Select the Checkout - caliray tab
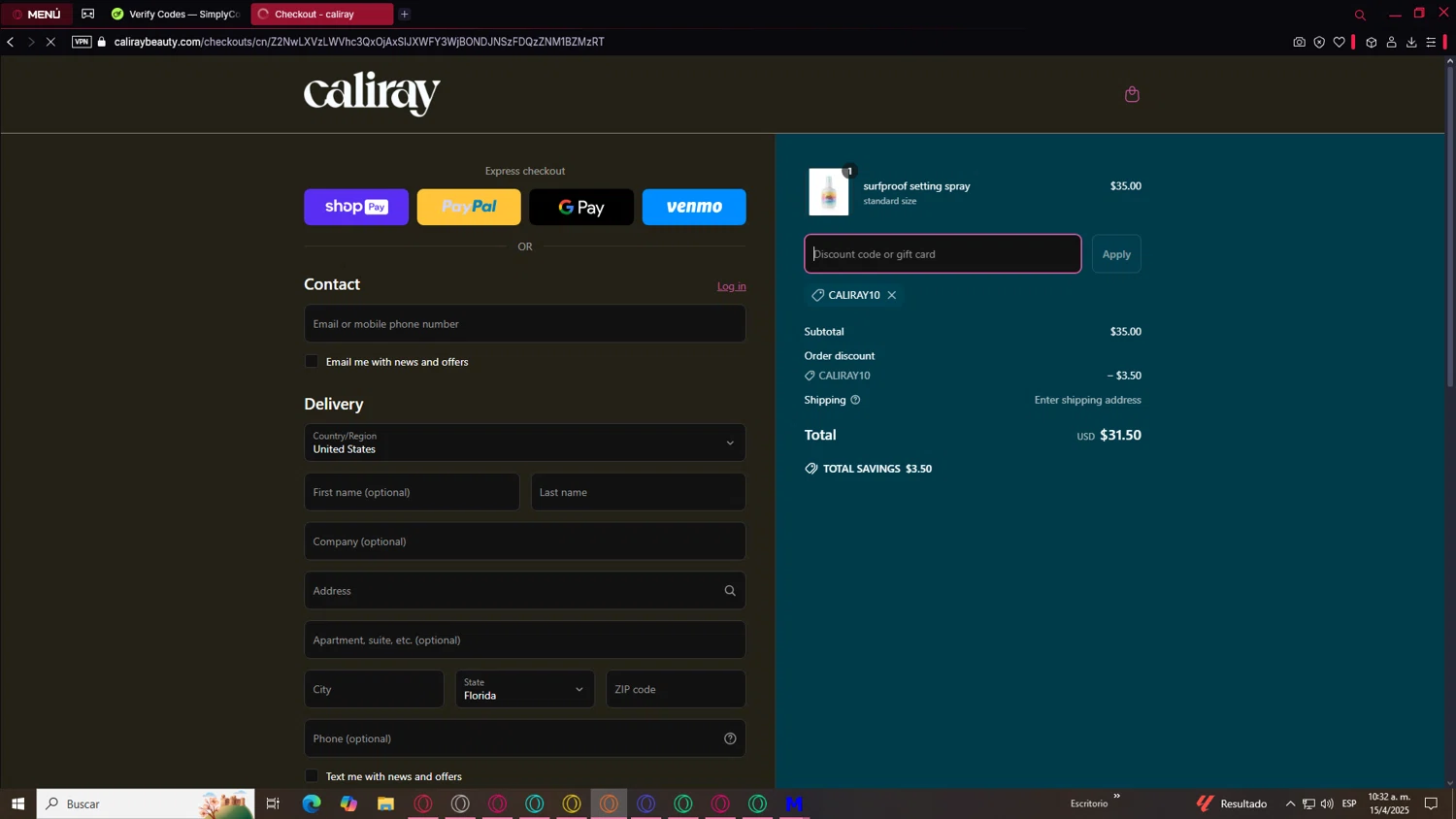The image size is (1456, 819). pos(322,14)
